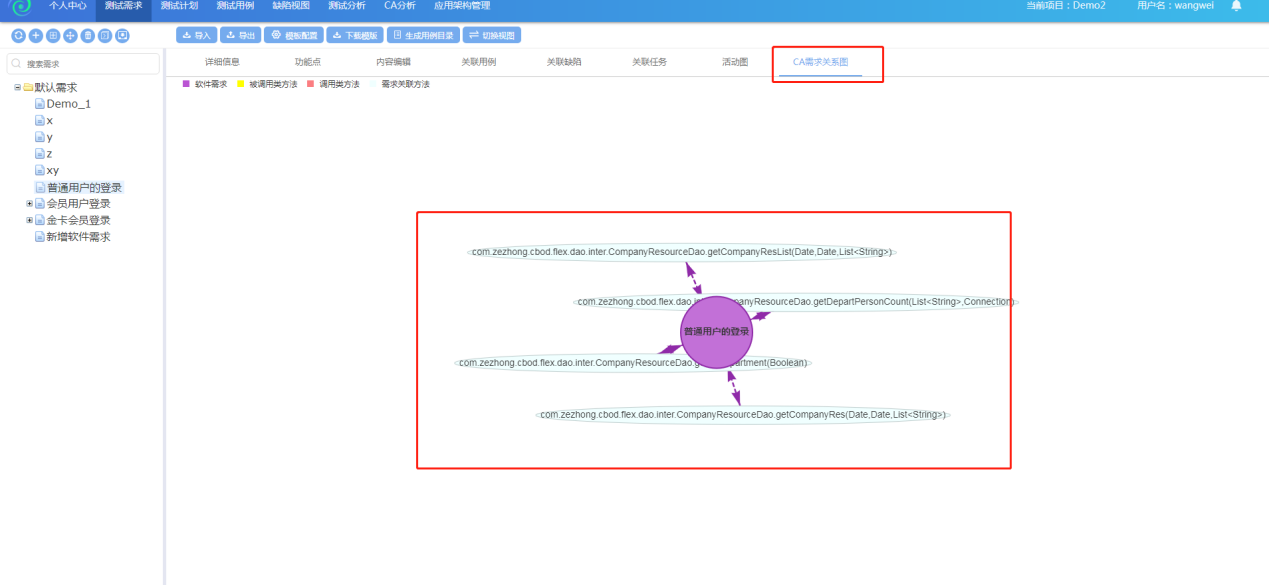Viewport: 1269px width, 585px height.
Task: Switch to the 活动图 tab
Action: point(735,62)
